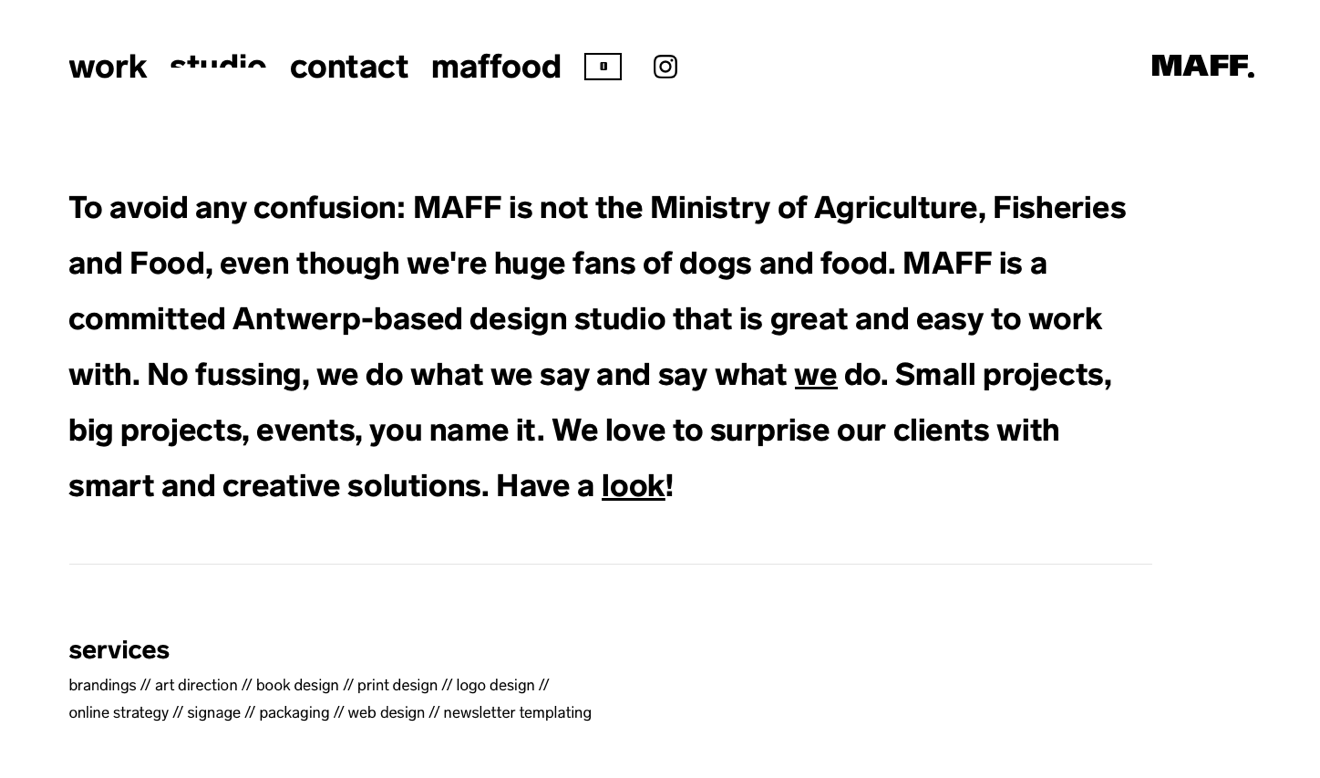Open the contact page
This screenshot has height=778, width=1320.
click(x=349, y=67)
